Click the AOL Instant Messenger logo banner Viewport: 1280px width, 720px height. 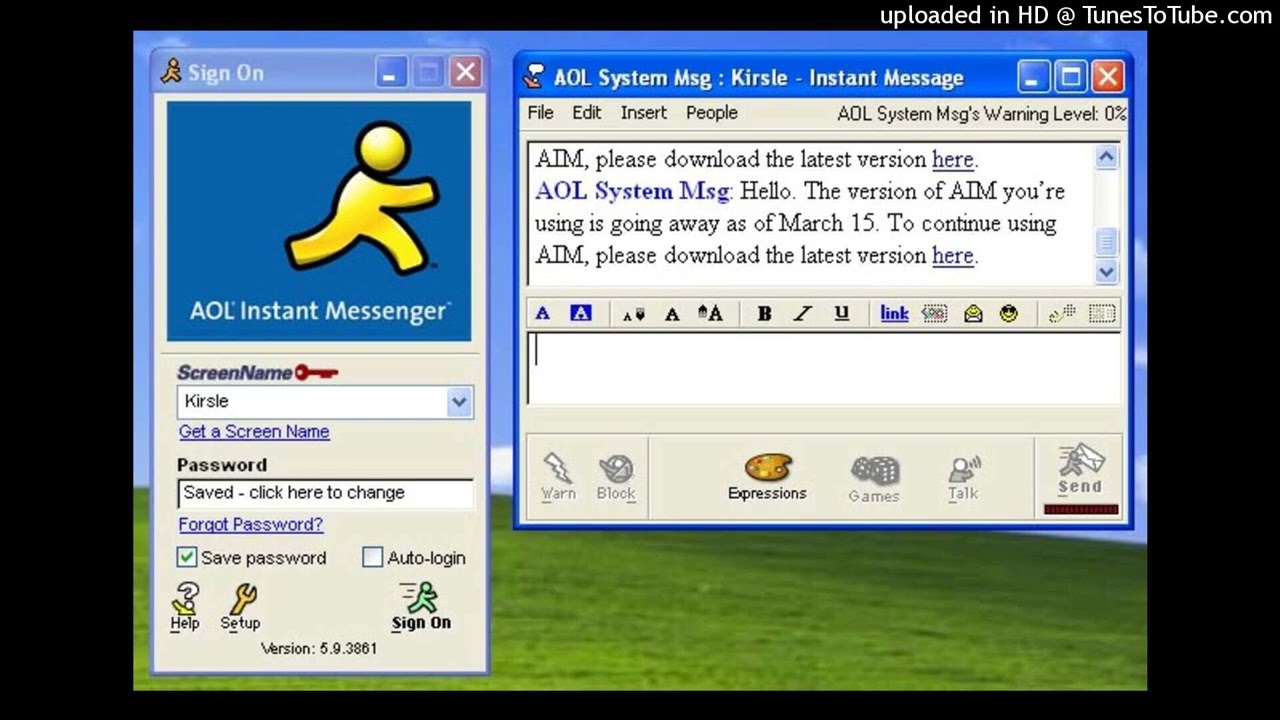[x=319, y=221]
